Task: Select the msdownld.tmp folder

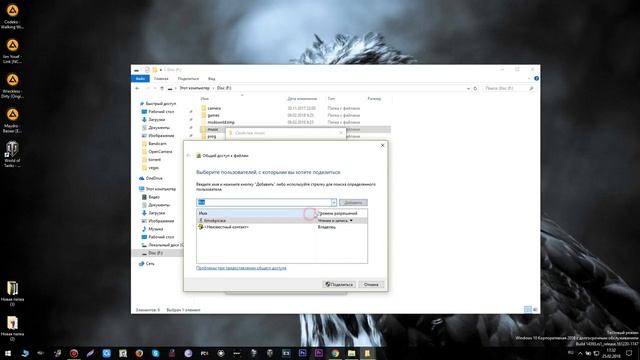Action: coord(221,122)
